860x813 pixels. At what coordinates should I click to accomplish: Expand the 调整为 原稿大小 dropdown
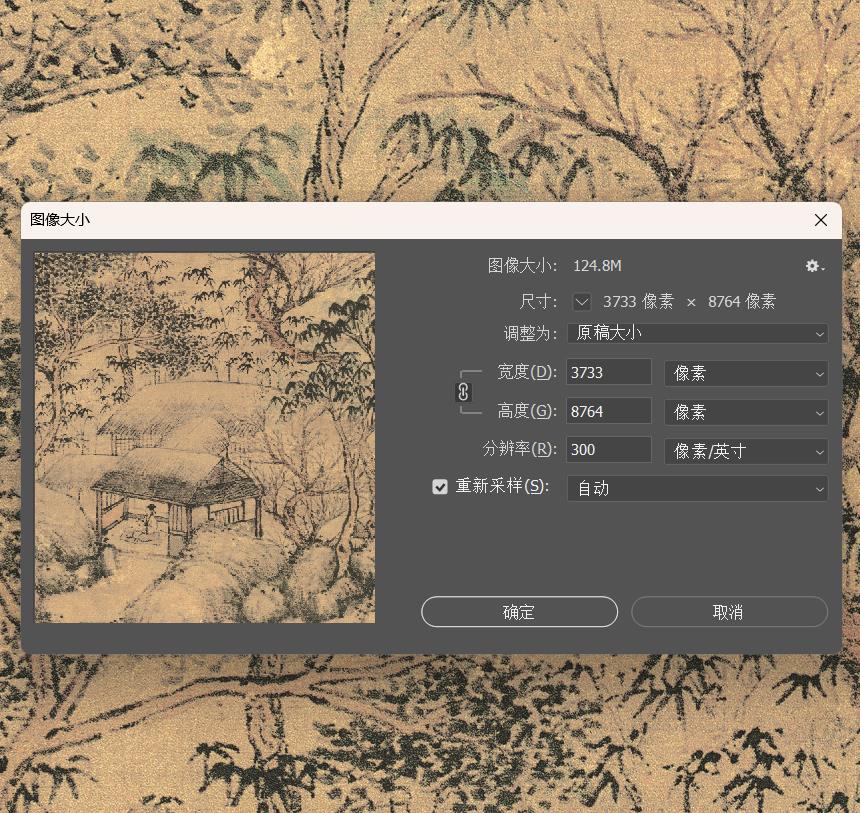click(697, 334)
